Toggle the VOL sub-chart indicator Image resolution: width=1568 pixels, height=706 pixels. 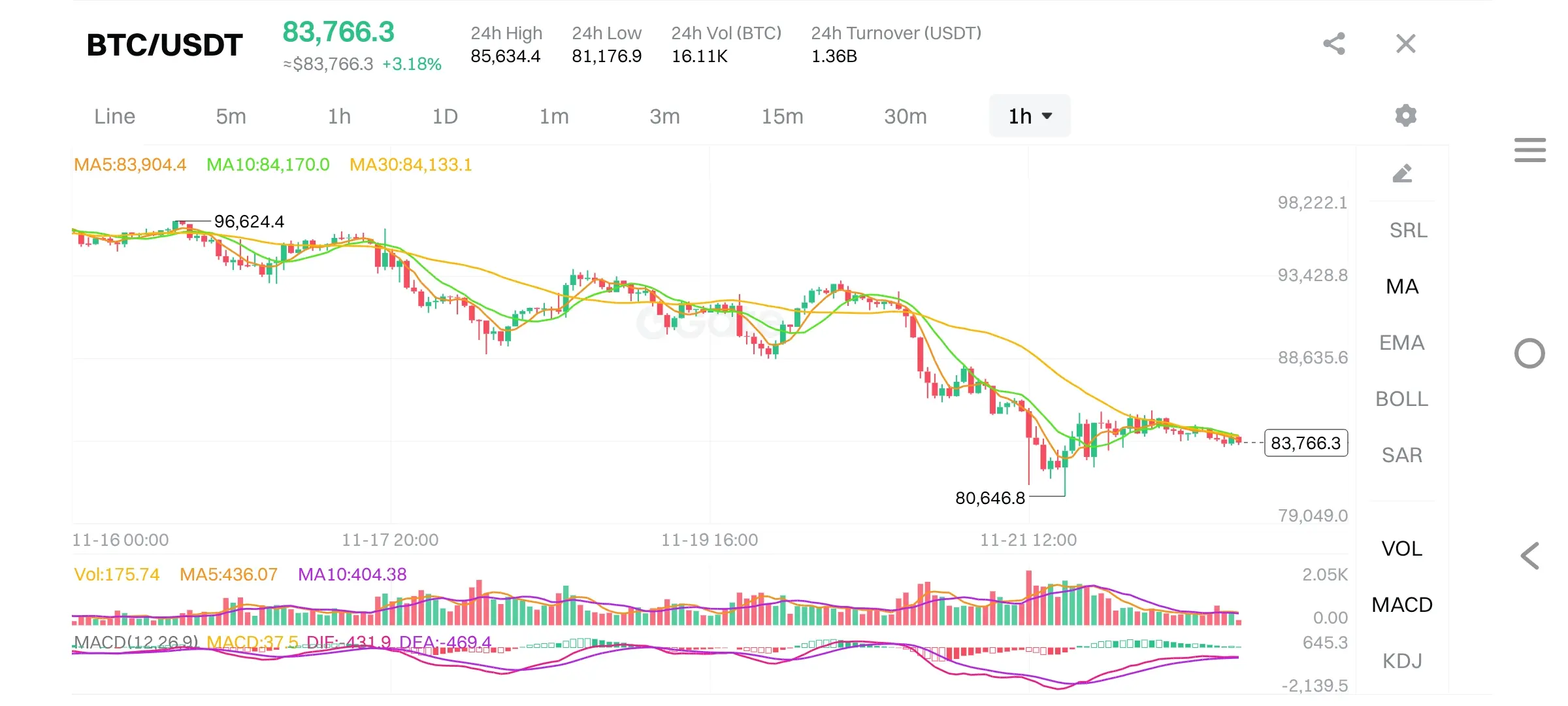(x=1402, y=548)
